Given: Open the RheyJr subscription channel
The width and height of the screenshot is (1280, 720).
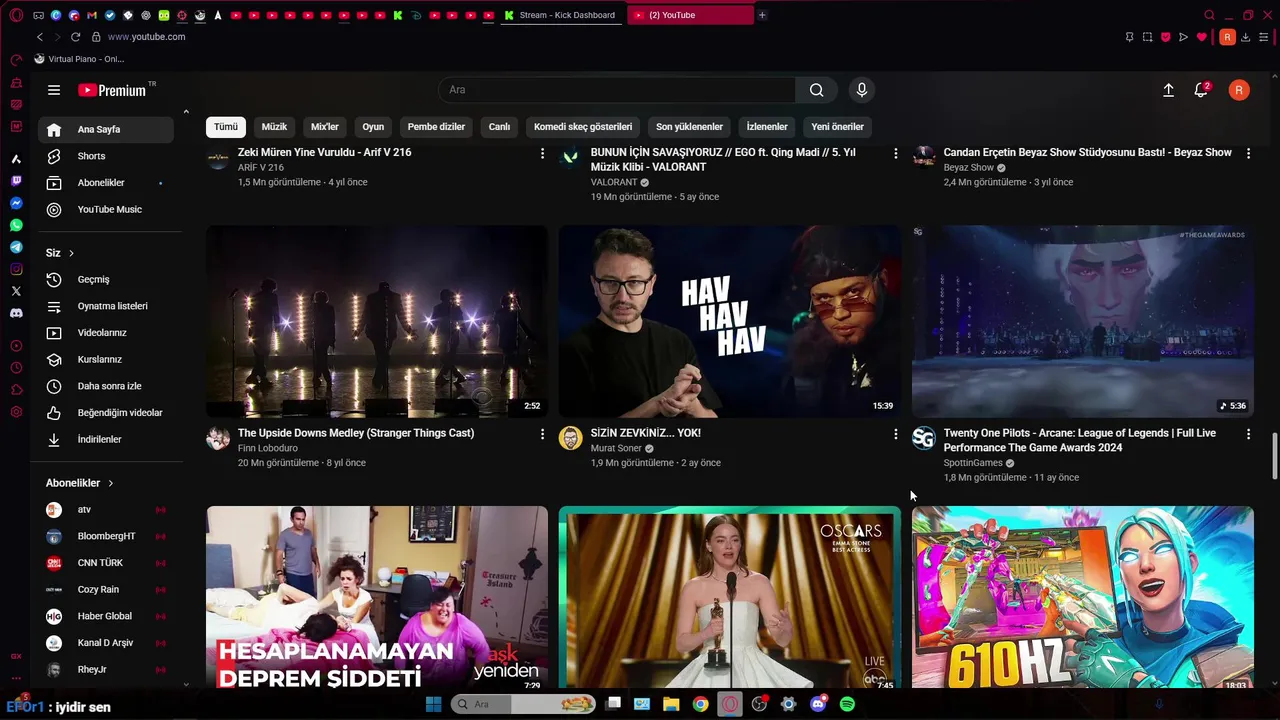Looking at the screenshot, I should (x=106, y=670).
